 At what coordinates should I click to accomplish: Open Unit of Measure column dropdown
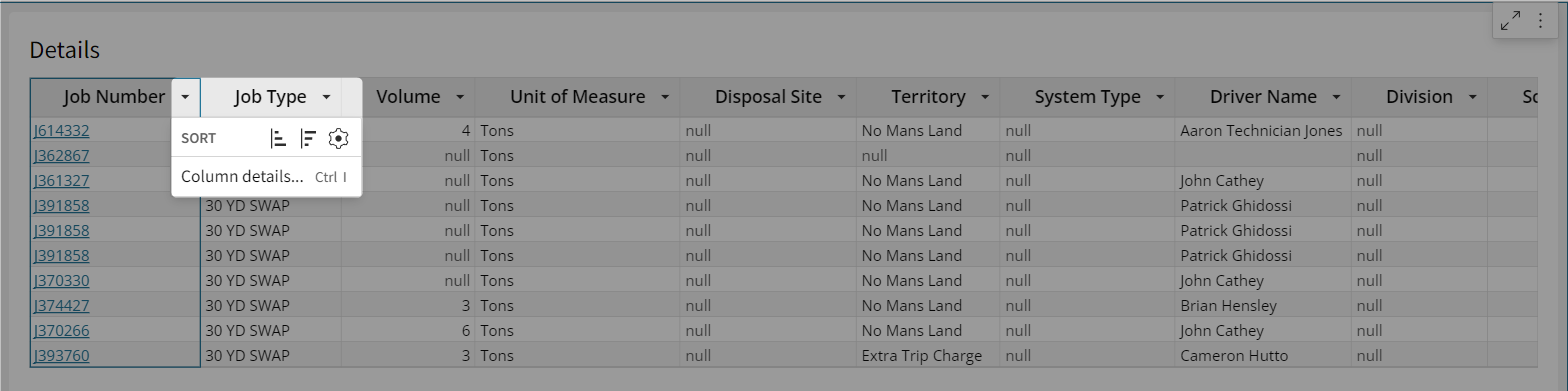point(665,97)
